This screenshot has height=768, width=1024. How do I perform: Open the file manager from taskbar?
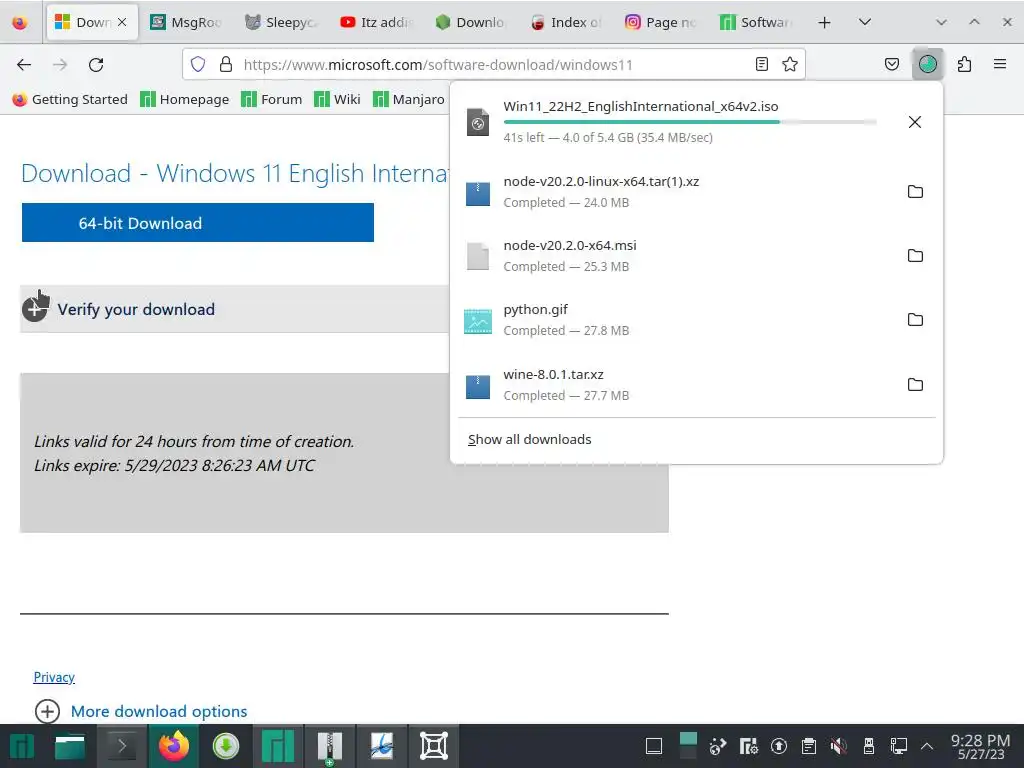(70, 746)
